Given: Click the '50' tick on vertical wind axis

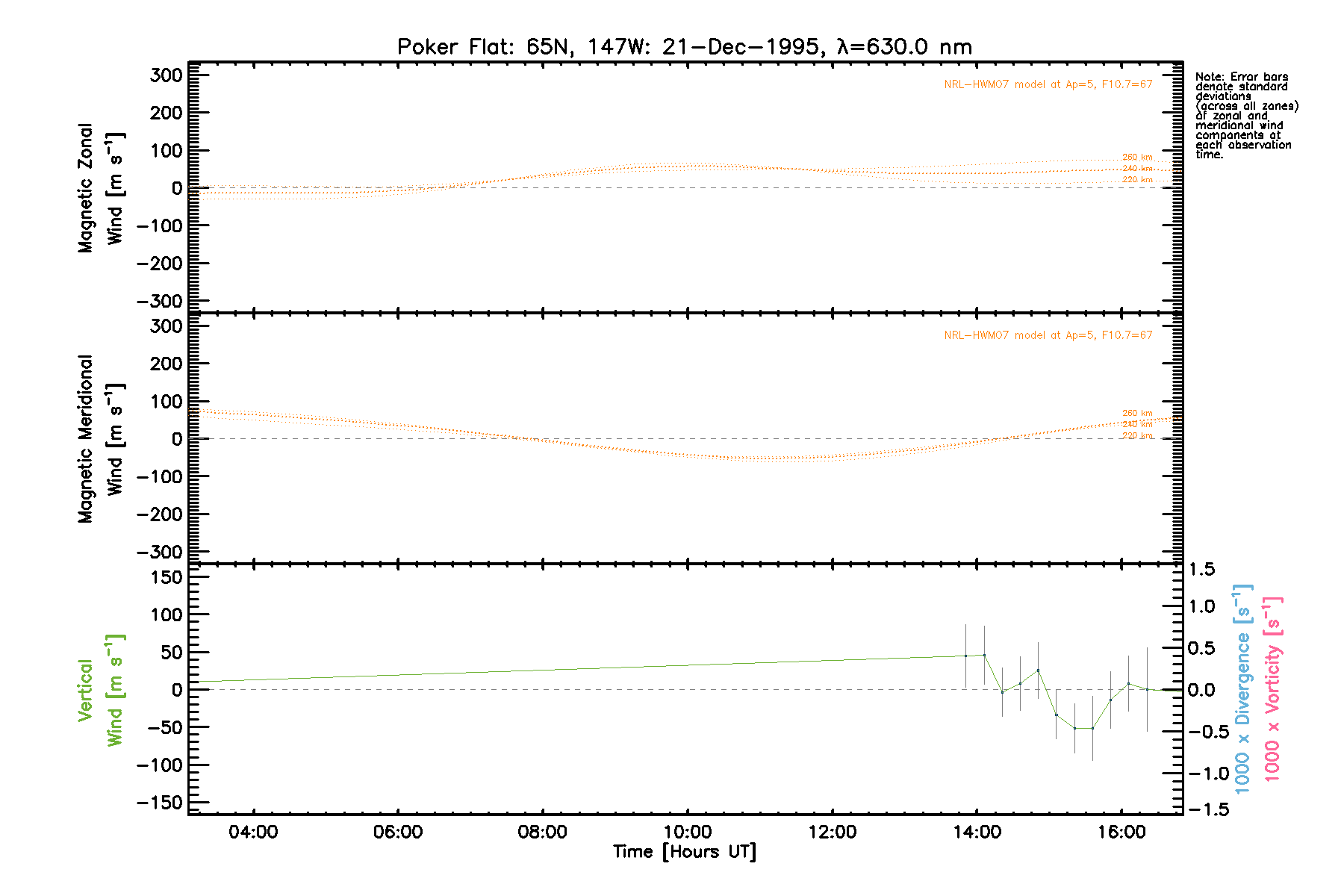Looking at the screenshot, I should (172, 653).
